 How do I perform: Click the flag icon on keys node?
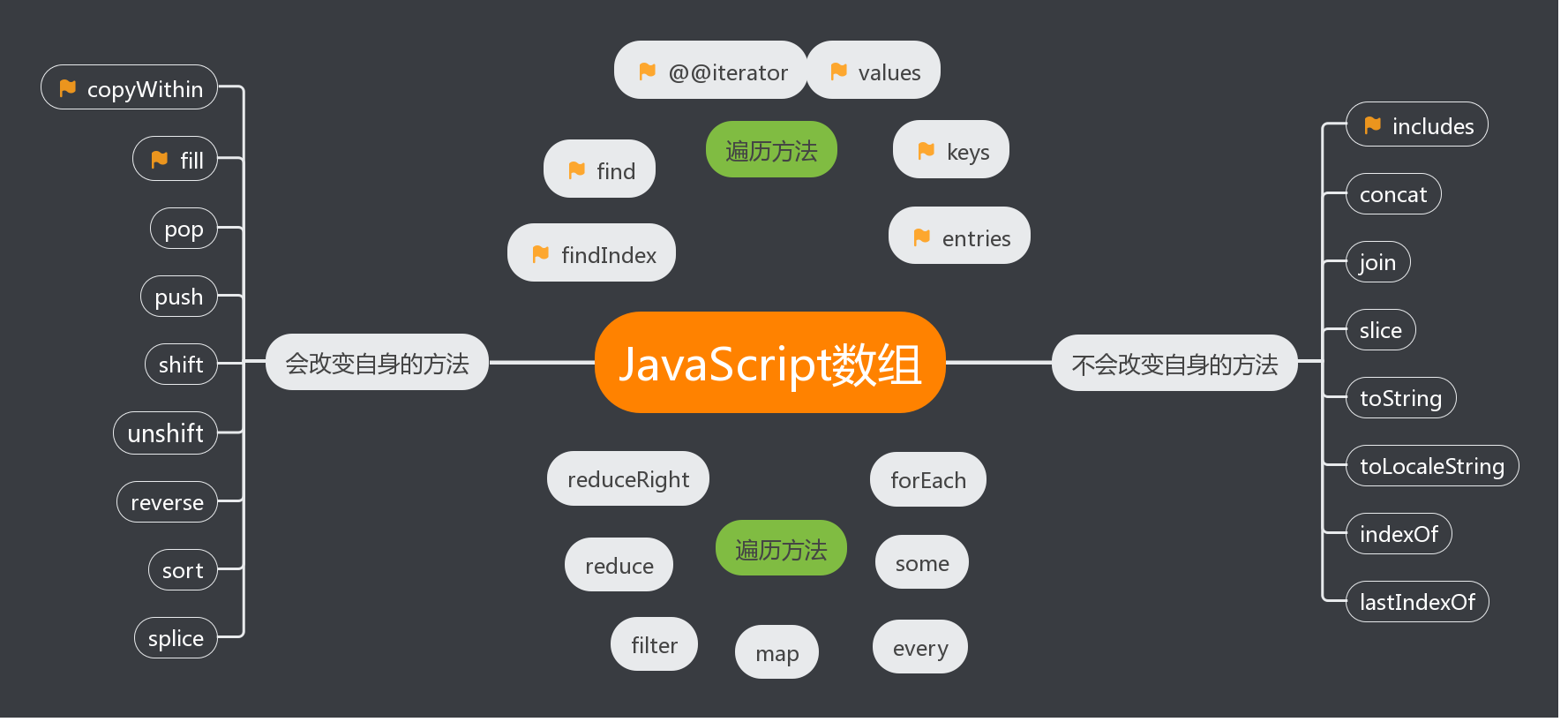926,151
